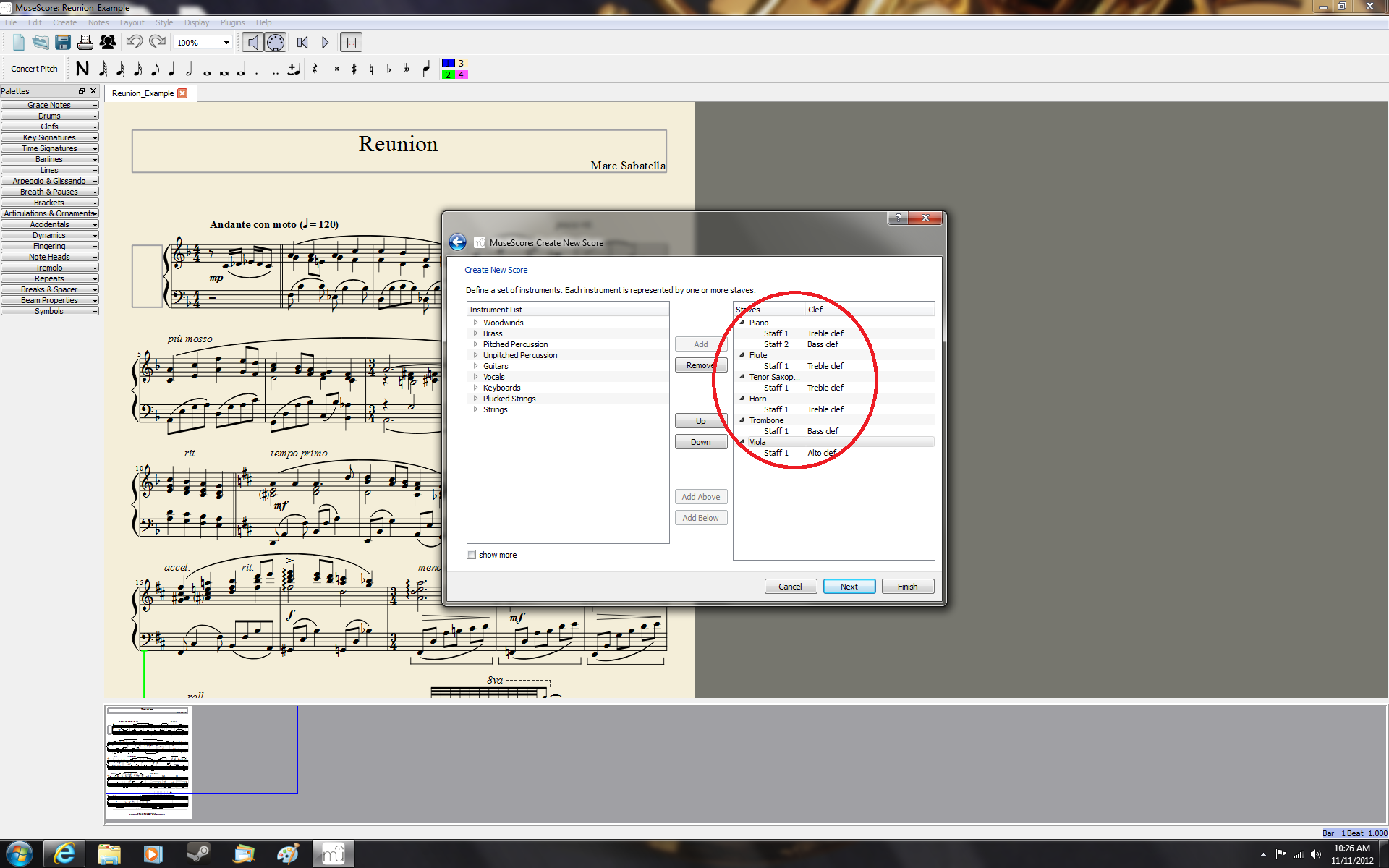Save score with floppy disk icon

click(x=63, y=43)
